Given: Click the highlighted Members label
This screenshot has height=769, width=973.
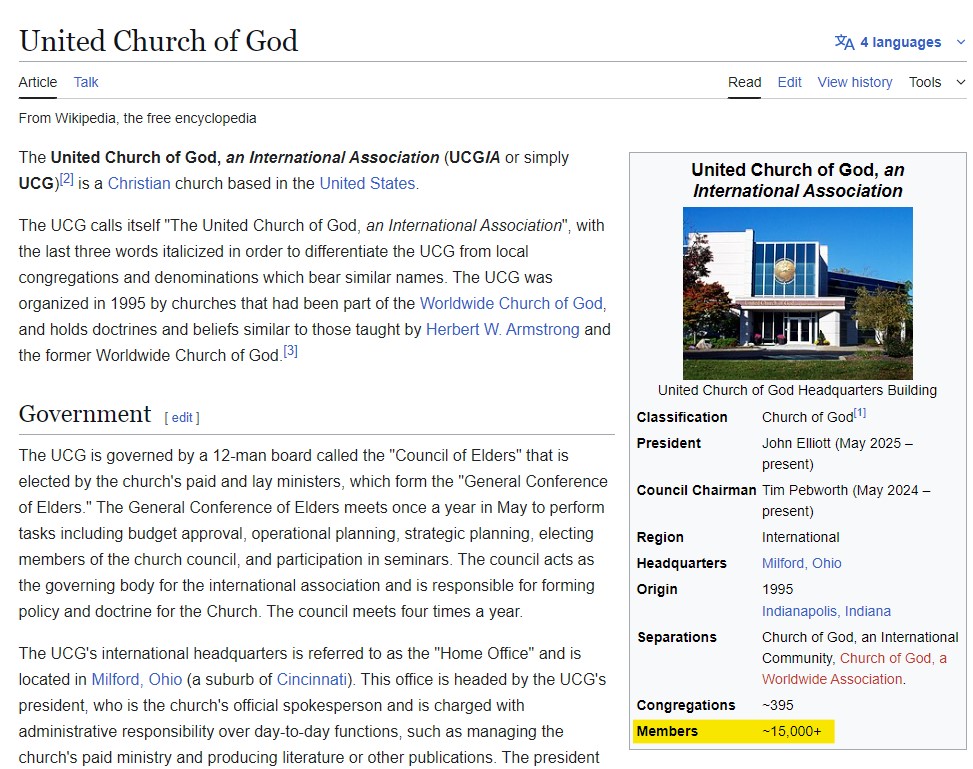Looking at the screenshot, I should pyautogui.click(x=667, y=731).
